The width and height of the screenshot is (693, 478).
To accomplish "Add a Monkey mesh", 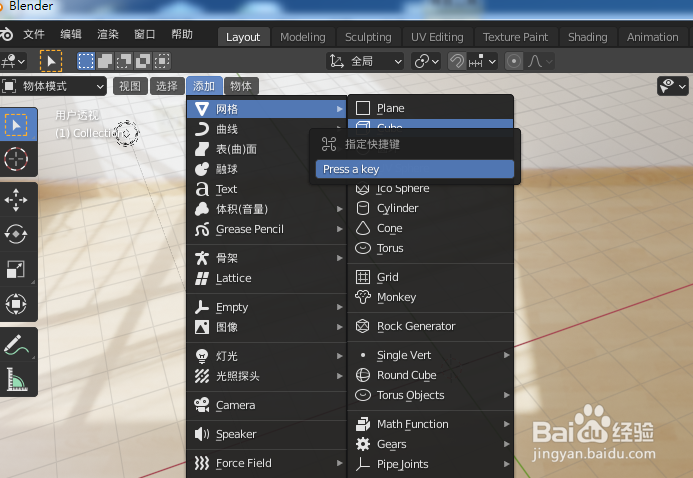I will [x=431, y=297].
